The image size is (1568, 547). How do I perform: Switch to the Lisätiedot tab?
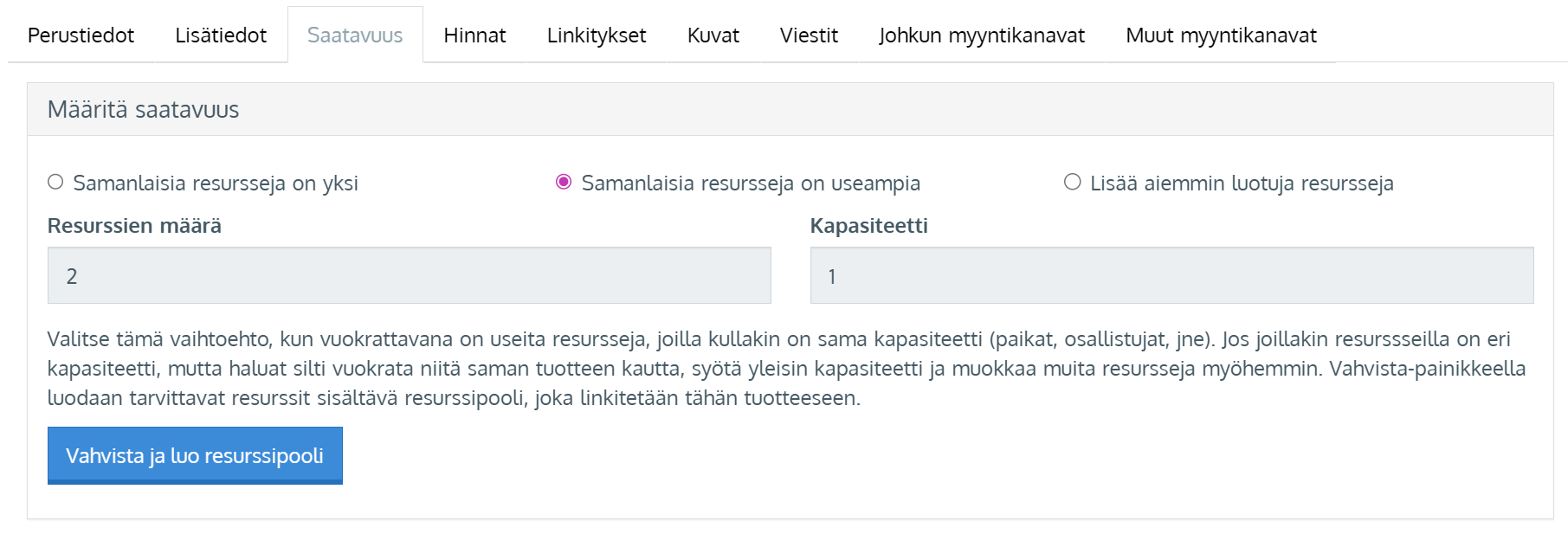point(221,35)
